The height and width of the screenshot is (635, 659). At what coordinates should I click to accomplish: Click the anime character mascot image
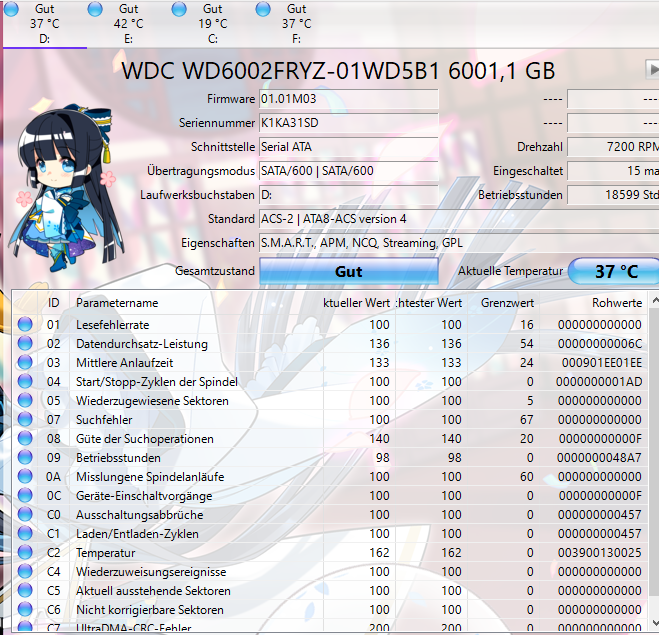coord(67,187)
